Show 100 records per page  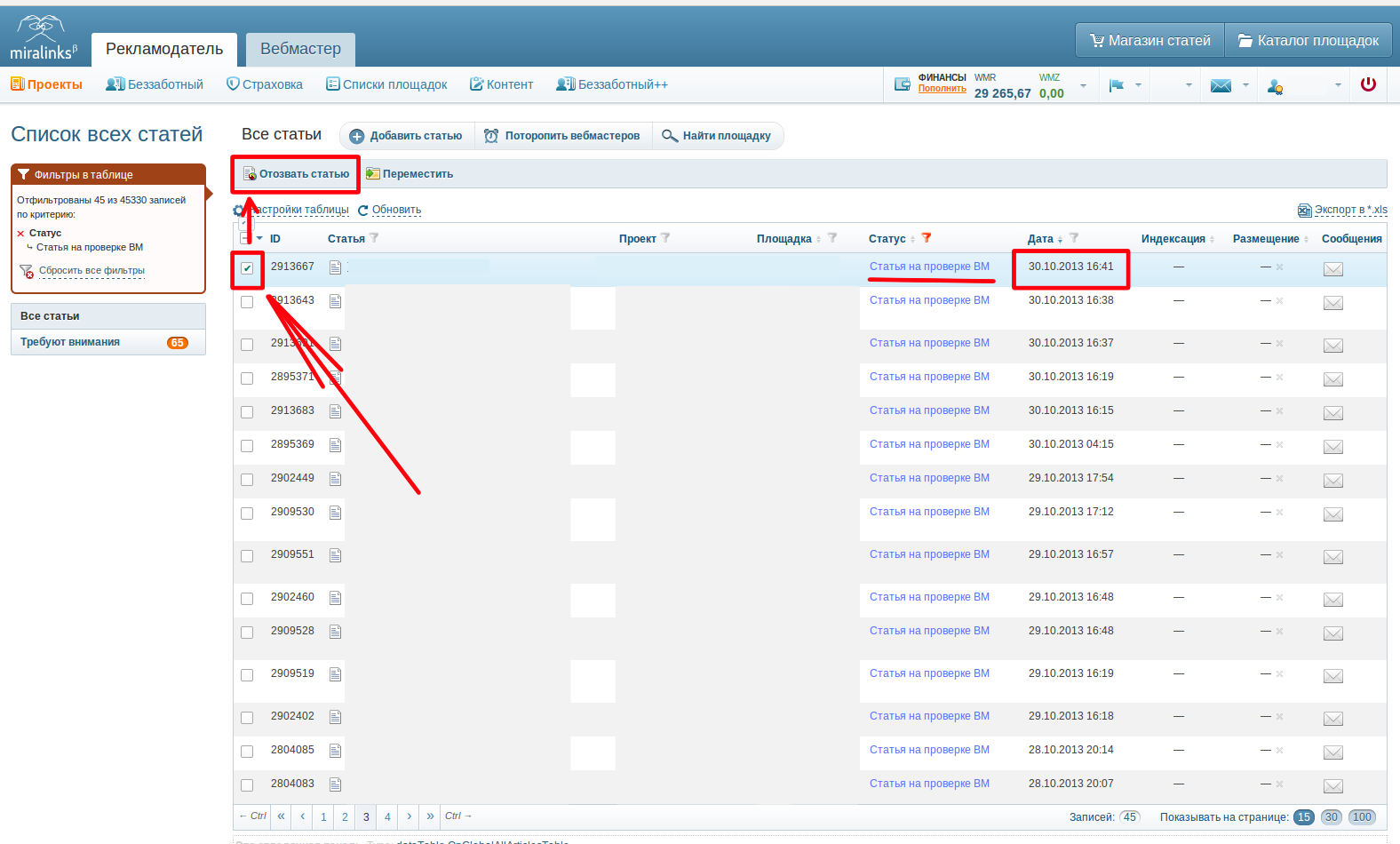click(x=1362, y=817)
